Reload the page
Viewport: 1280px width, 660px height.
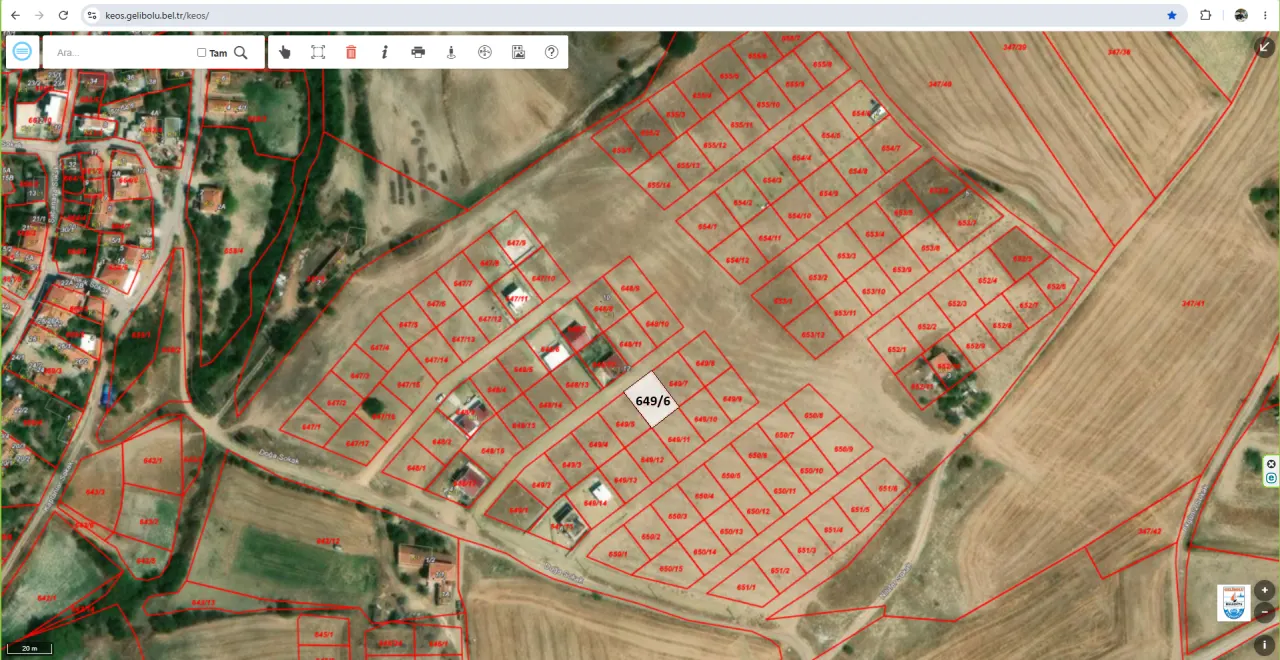coord(63,15)
